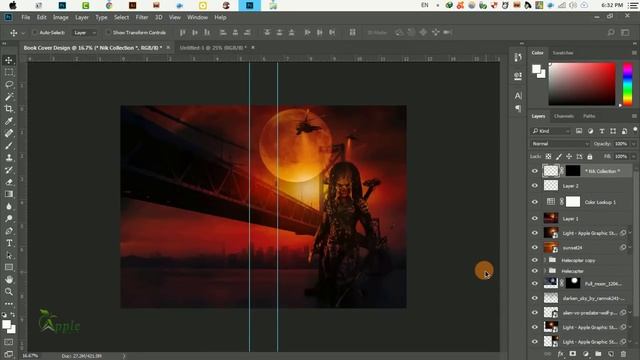Select the Rectangular Marquee tool
The image size is (640, 360).
click(9, 73)
